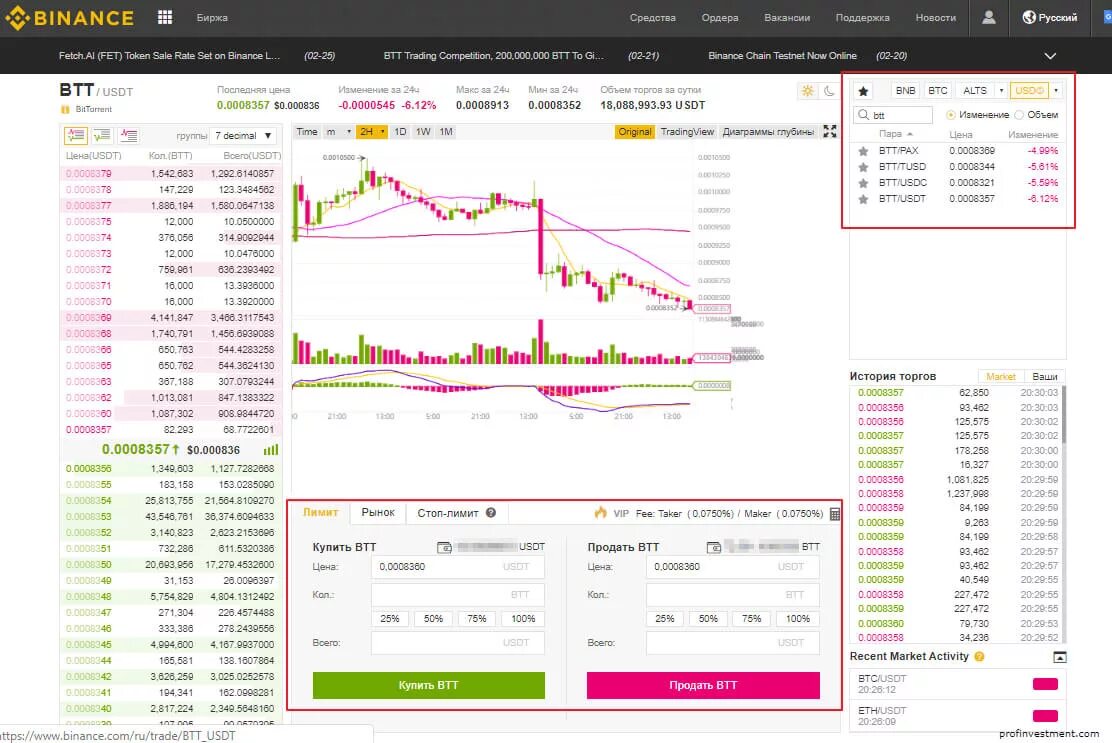Click the globe language icon
This screenshot has height=743, width=1112.
click(1029, 17)
